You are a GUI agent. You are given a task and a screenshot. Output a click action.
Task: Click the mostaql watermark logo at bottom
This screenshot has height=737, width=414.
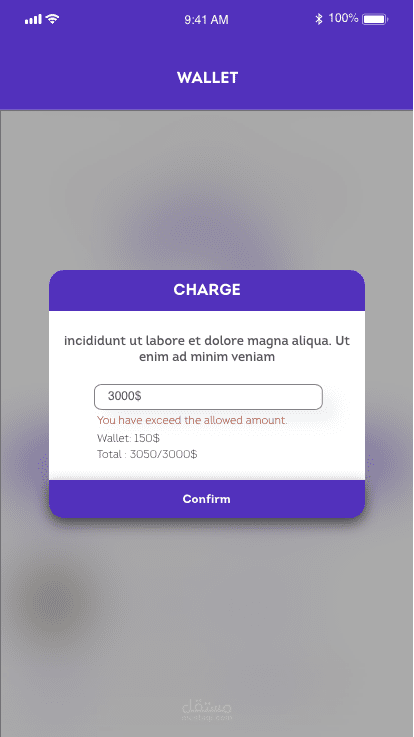pyautogui.click(x=207, y=710)
